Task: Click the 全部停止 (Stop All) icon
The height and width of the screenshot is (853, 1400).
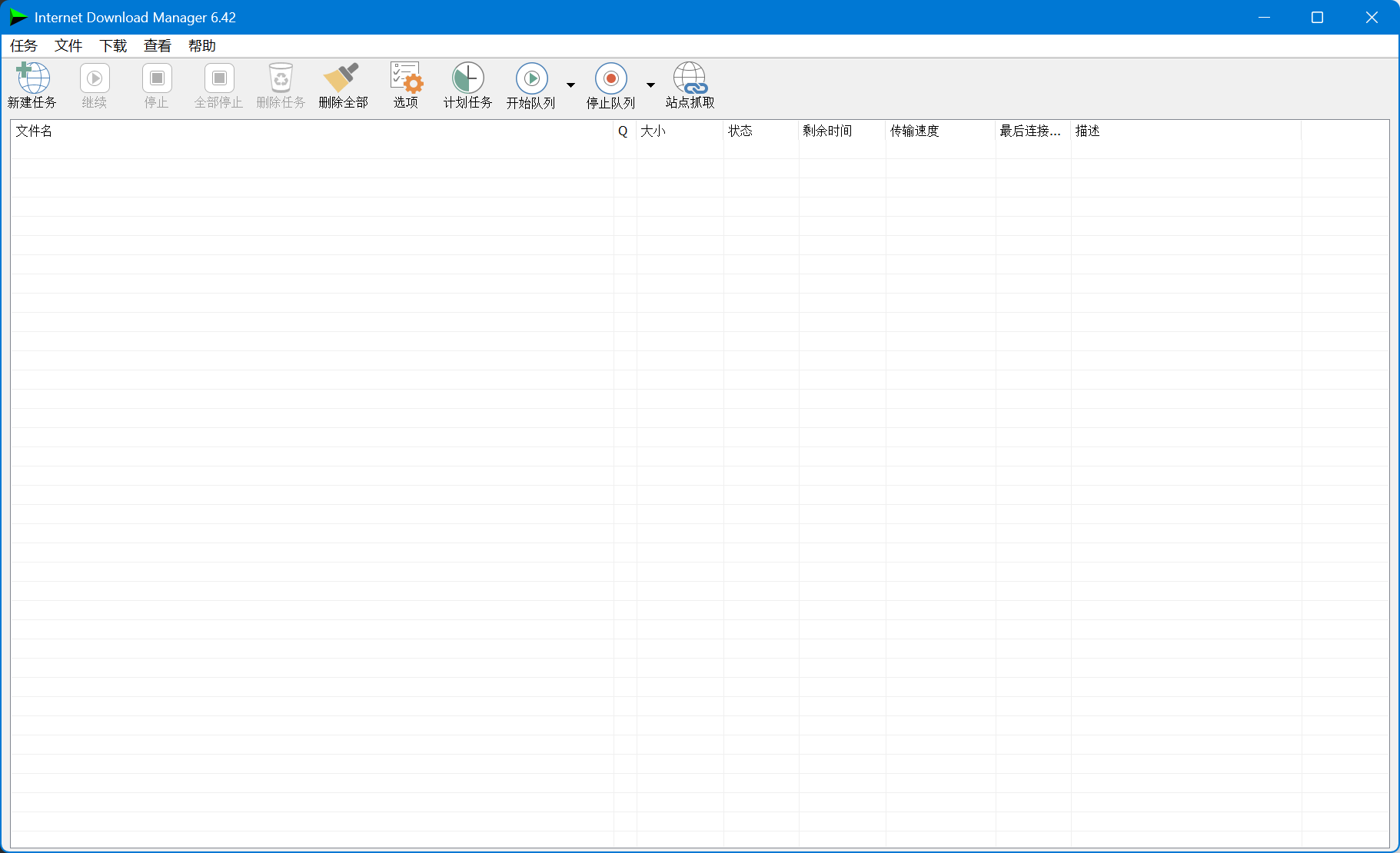Action: pos(219,78)
